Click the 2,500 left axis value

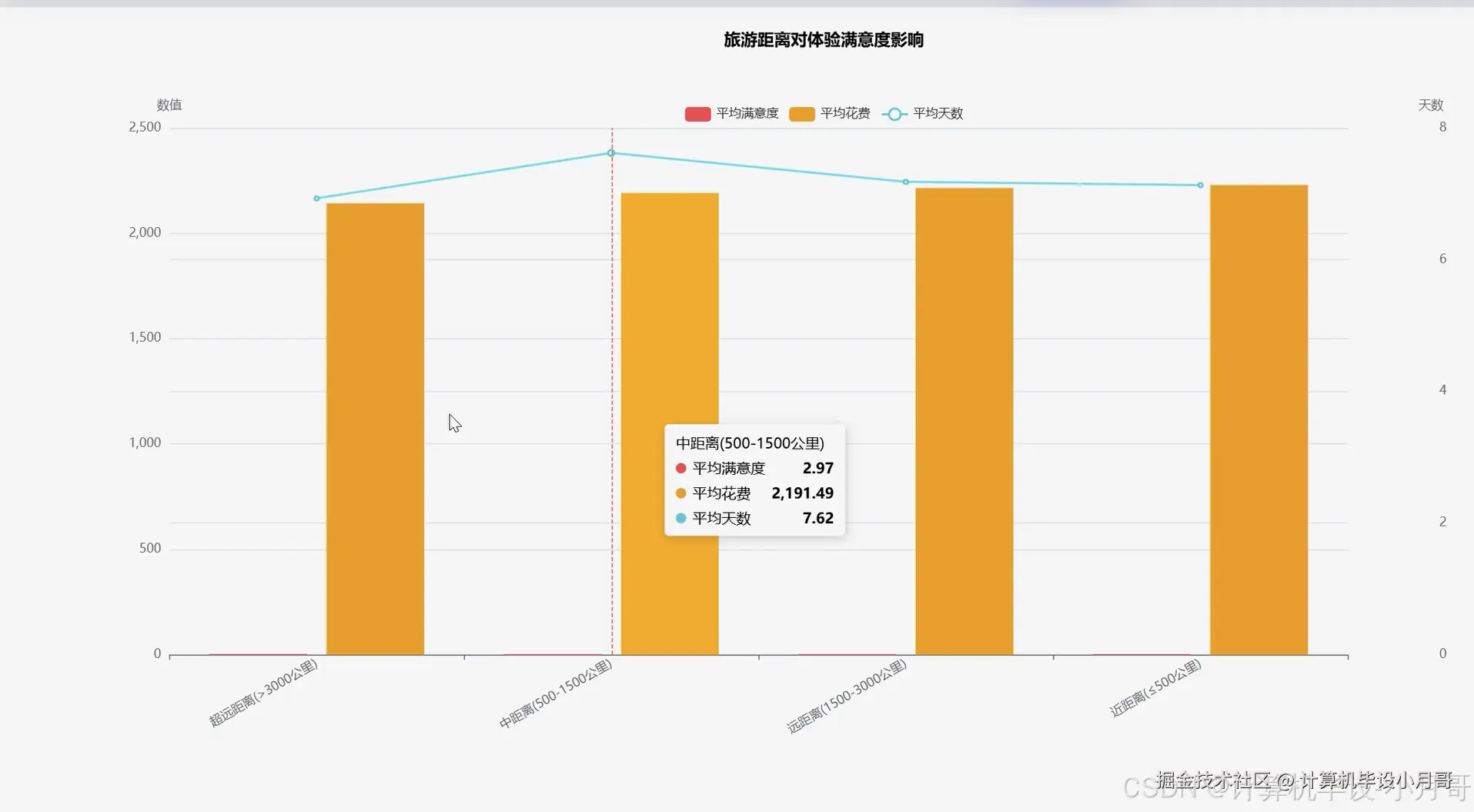pos(145,127)
